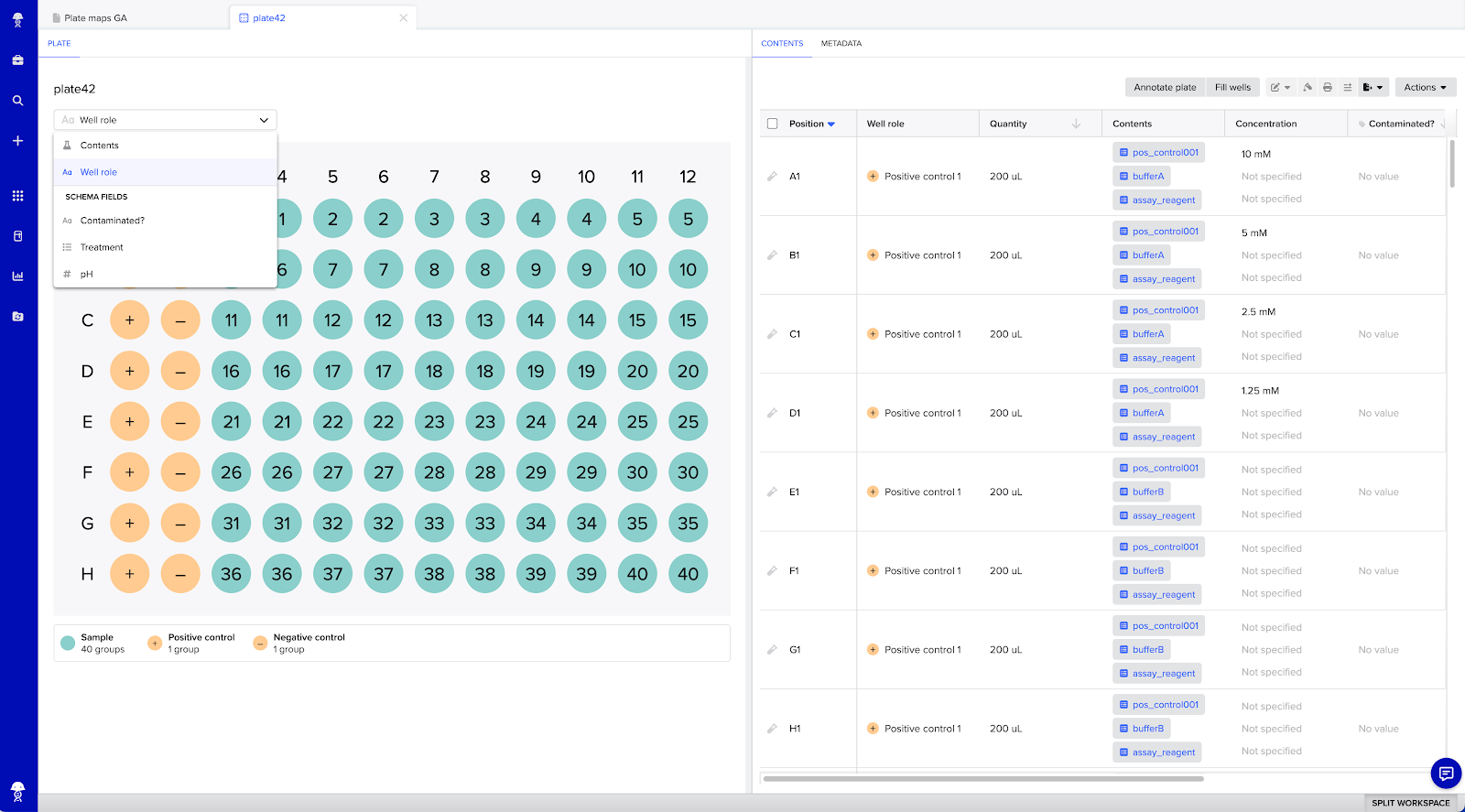This screenshot has width=1465, height=812.
Task: Open the Inventory freezer icon in sidebar
Action: coord(17,236)
